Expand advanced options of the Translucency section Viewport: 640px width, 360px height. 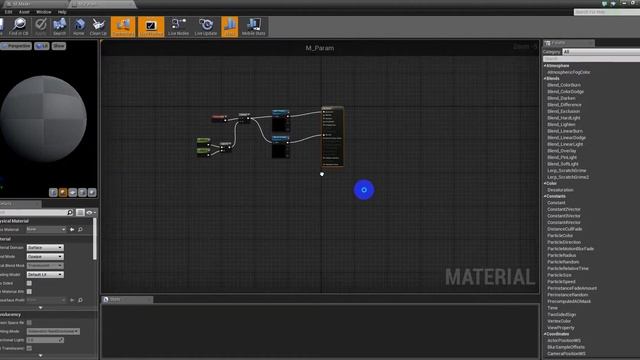click(40, 356)
